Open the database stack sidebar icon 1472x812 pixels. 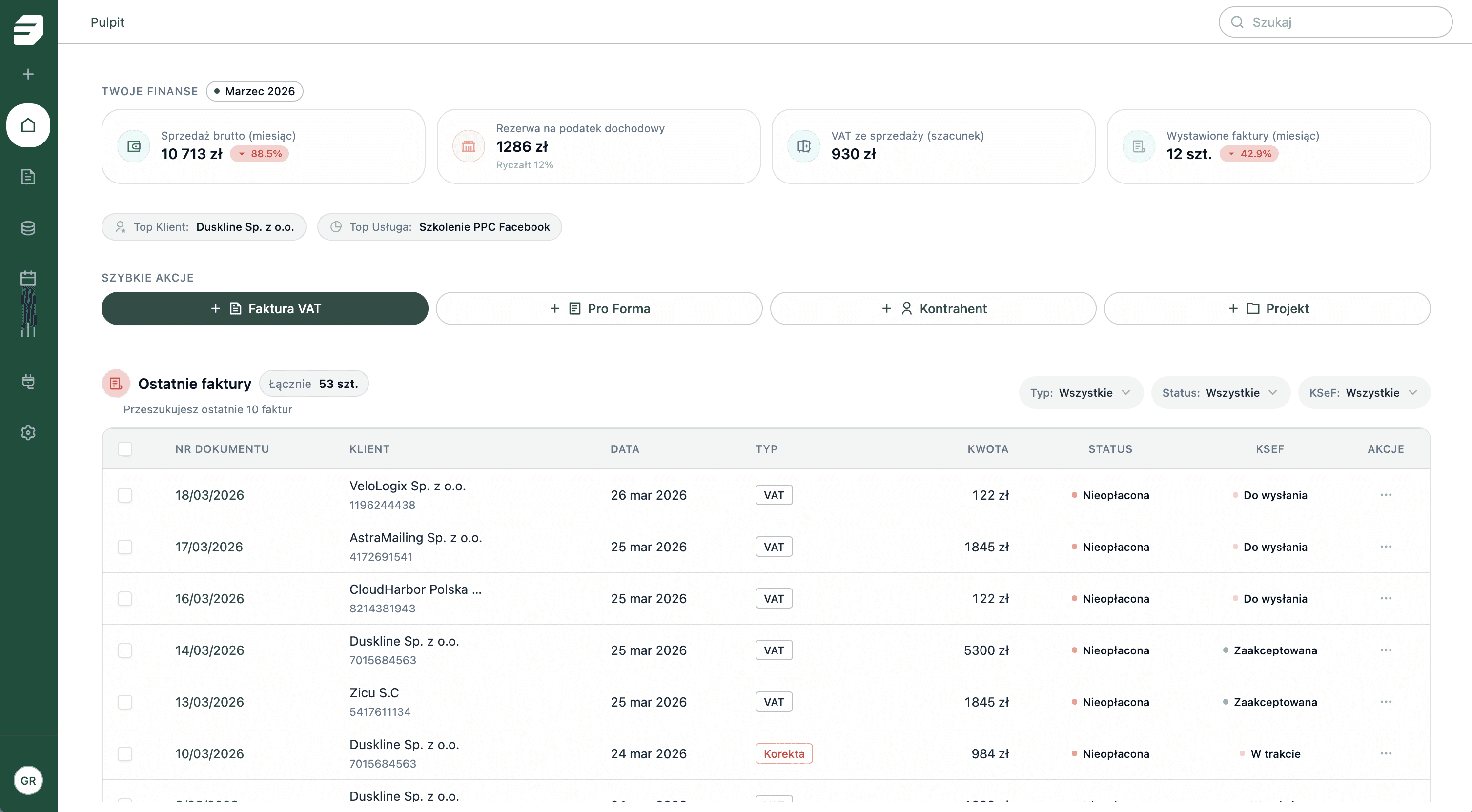click(28, 228)
